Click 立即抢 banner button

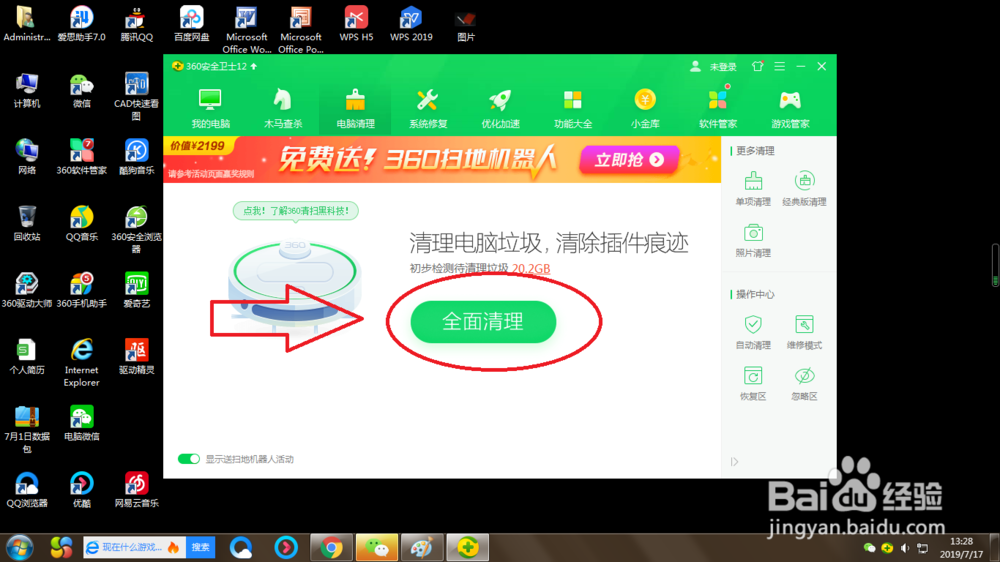point(629,159)
